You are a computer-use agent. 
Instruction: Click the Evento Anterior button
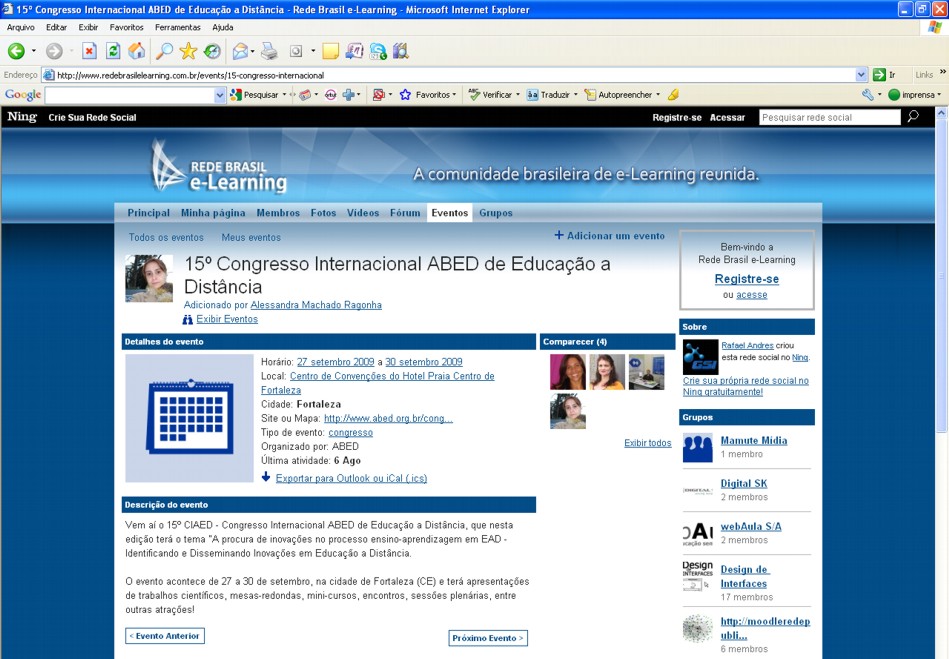[165, 636]
